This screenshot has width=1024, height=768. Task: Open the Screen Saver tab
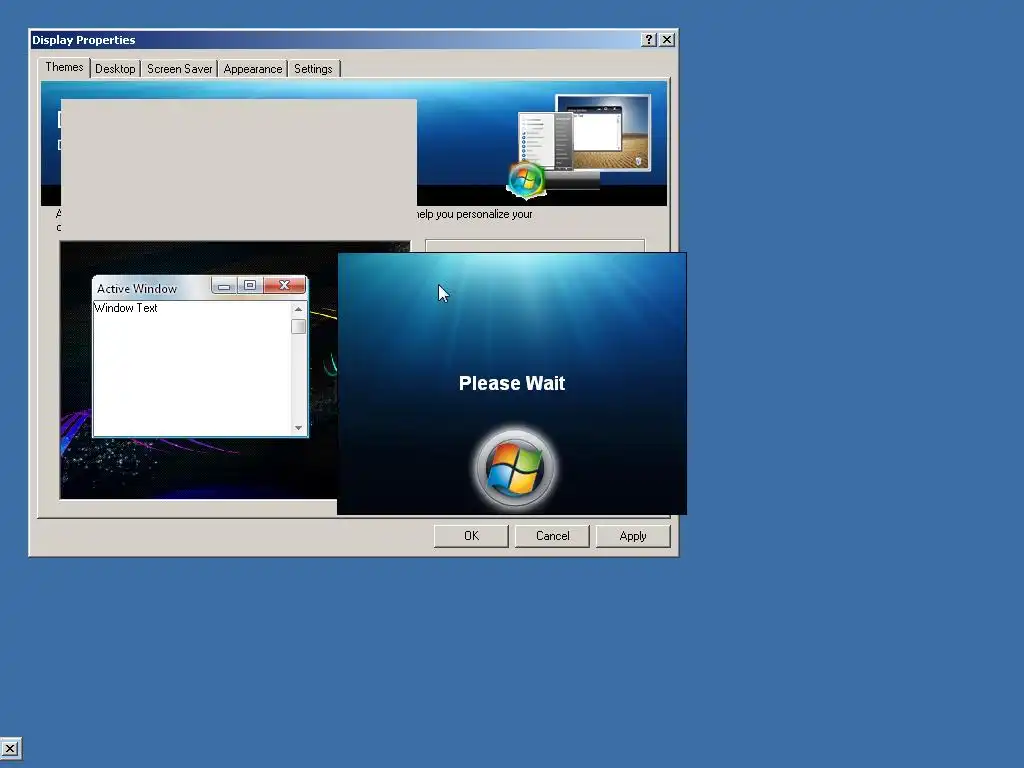tap(180, 69)
